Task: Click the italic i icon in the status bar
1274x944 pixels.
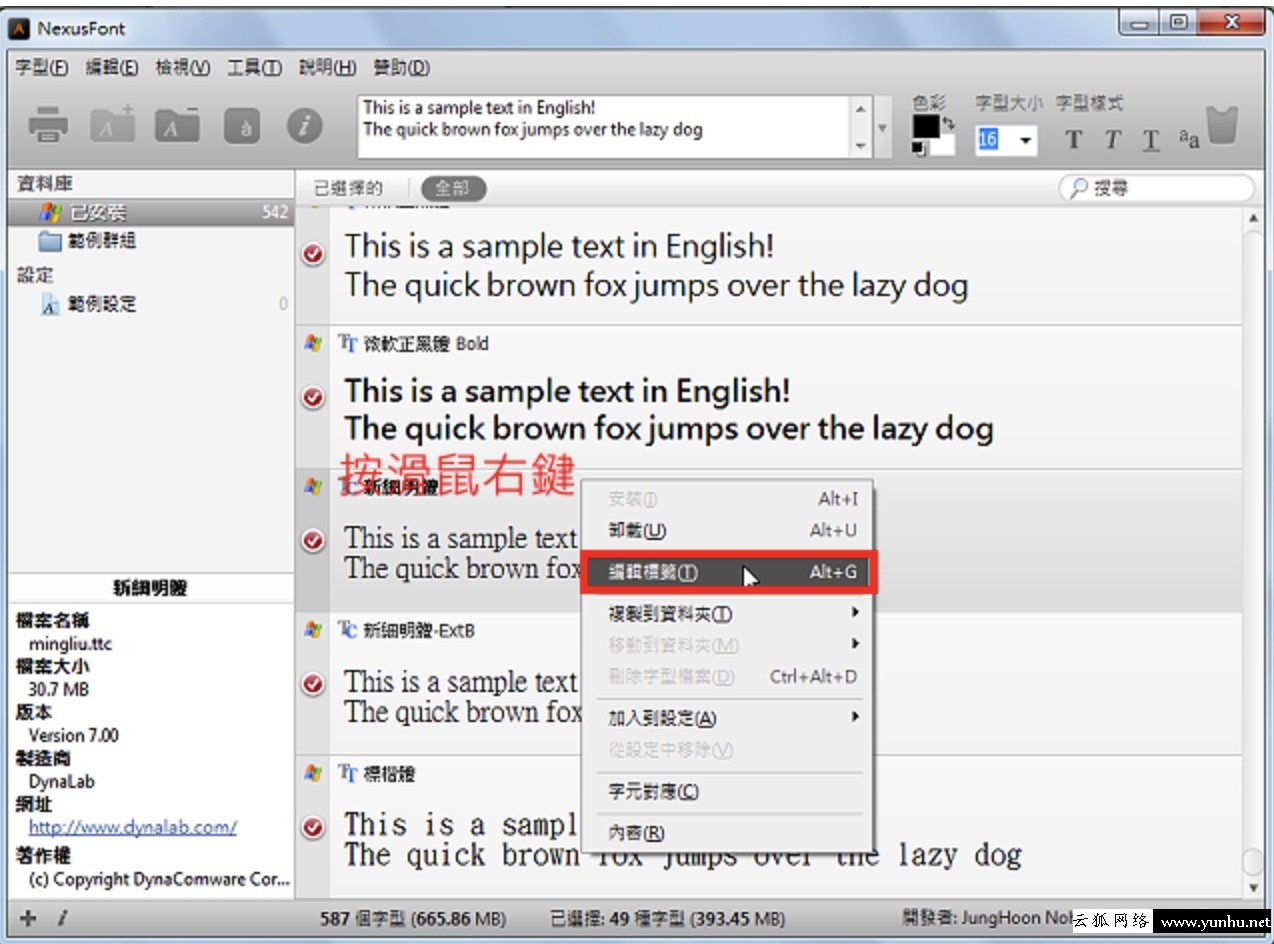Action: tap(60, 918)
